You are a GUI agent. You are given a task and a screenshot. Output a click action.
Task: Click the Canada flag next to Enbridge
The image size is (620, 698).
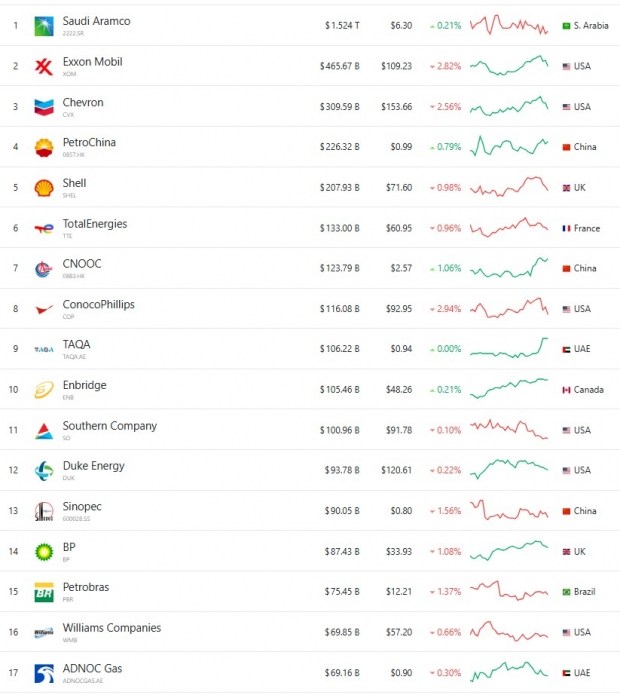pyautogui.click(x=567, y=390)
